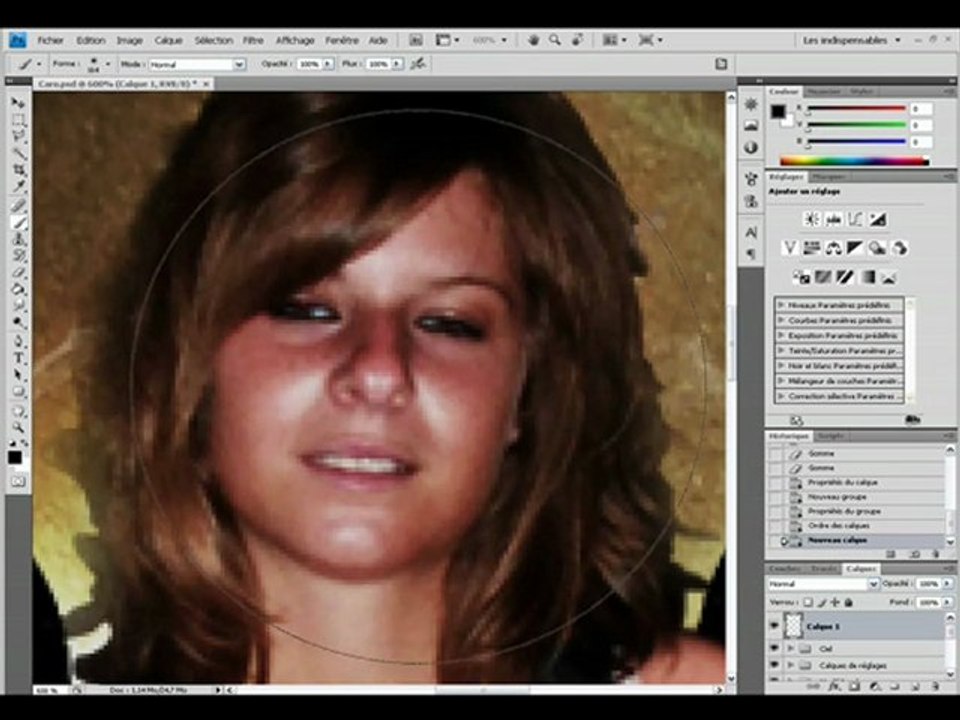Toggle lock position
This screenshot has height=720, width=960.
tap(835, 602)
